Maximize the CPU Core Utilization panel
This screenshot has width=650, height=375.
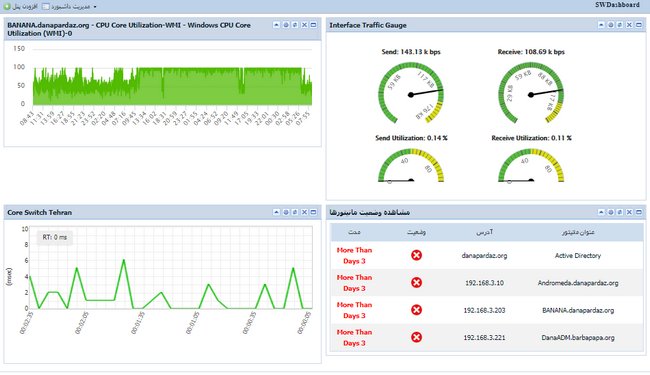point(313,25)
